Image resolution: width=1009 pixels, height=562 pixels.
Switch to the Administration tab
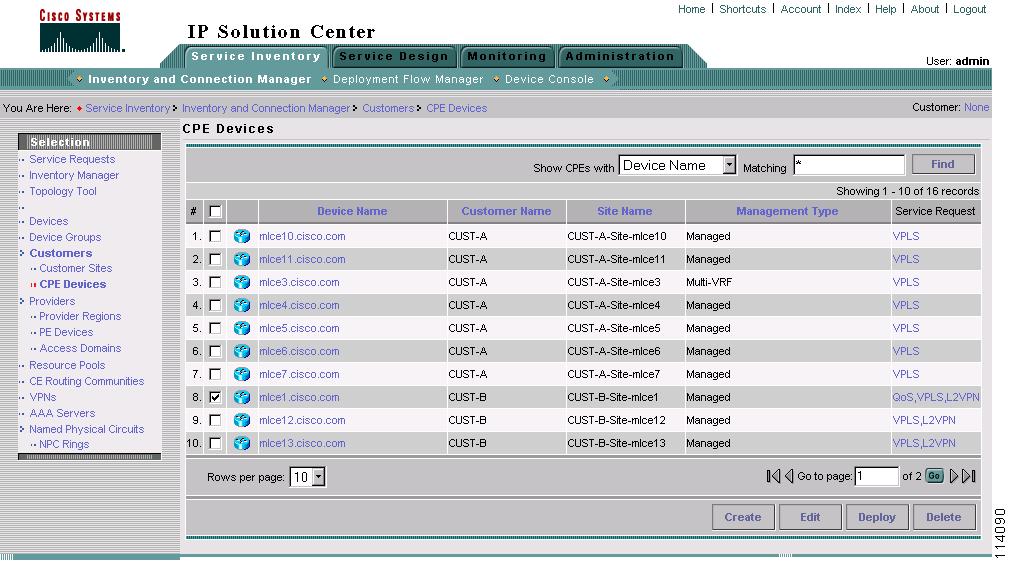click(620, 57)
